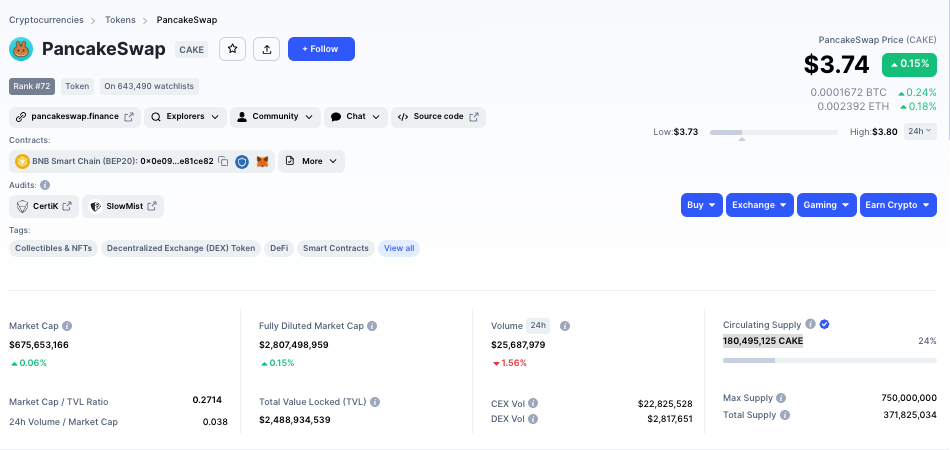This screenshot has height=450, width=950.
Task: Click the verified checkmark badge near Circulating Supply
Action: click(x=824, y=324)
